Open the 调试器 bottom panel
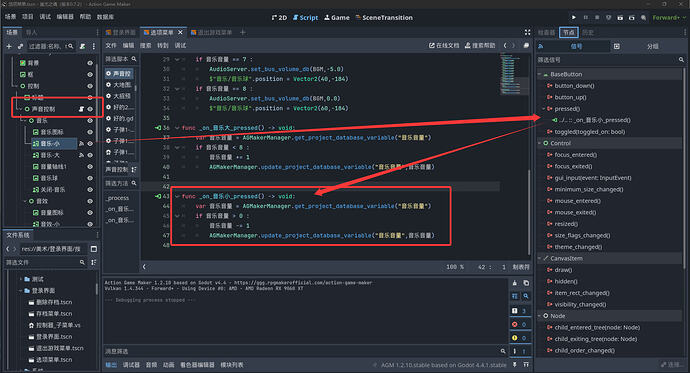The width and height of the screenshot is (690, 373). [x=131, y=365]
